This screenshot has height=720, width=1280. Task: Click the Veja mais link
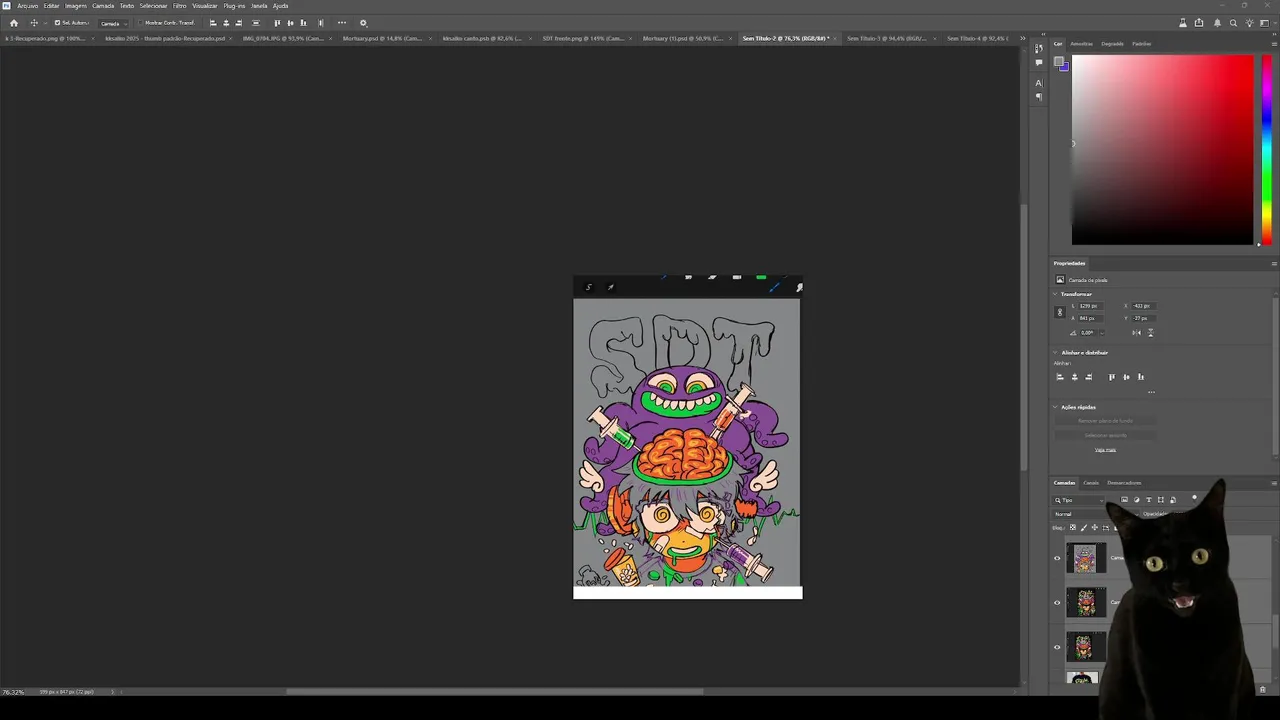(x=1105, y=450)
